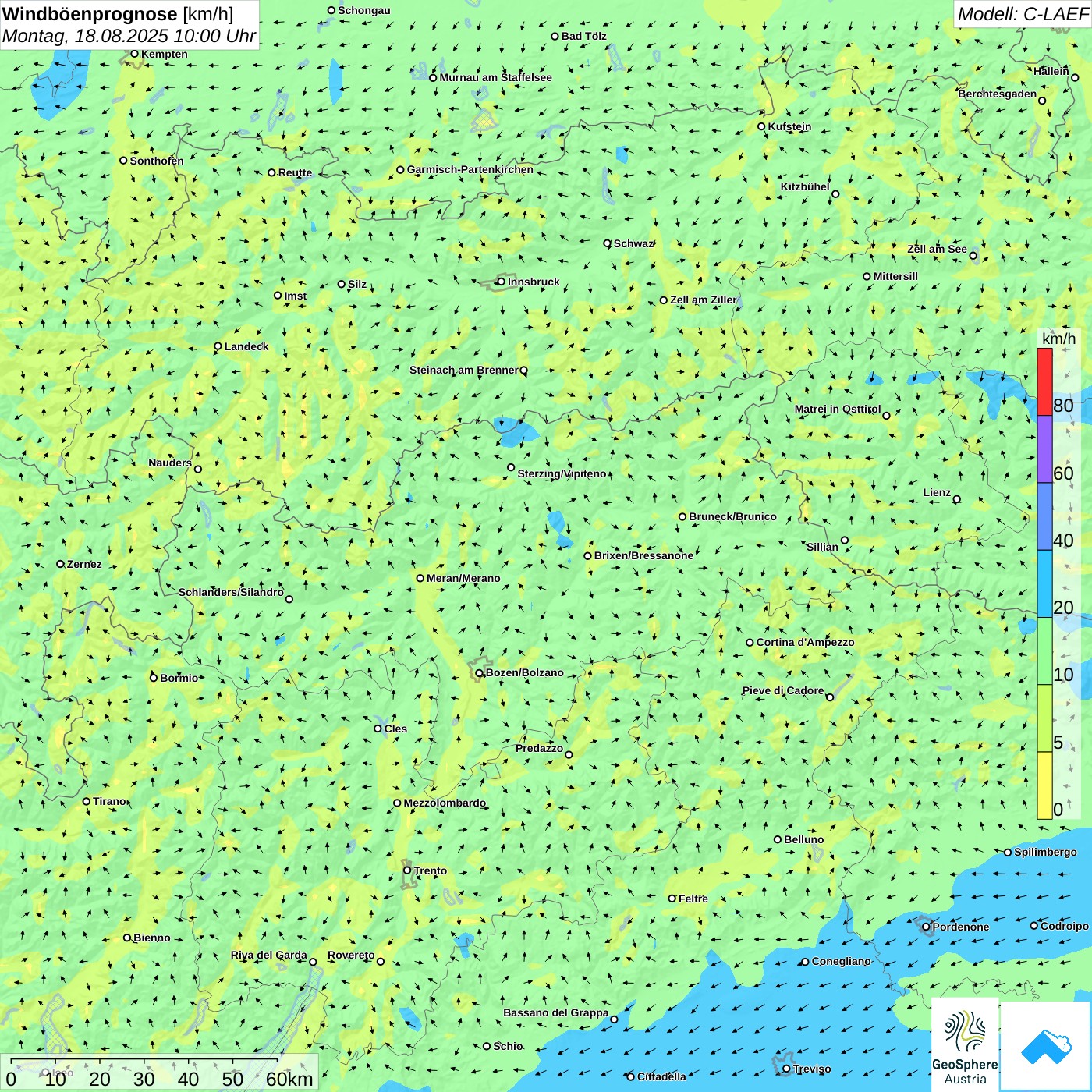Image resolution: width=1092 pixels, height=1092 pixels.
Task: Click the Schongau city label
Action: 364,10
